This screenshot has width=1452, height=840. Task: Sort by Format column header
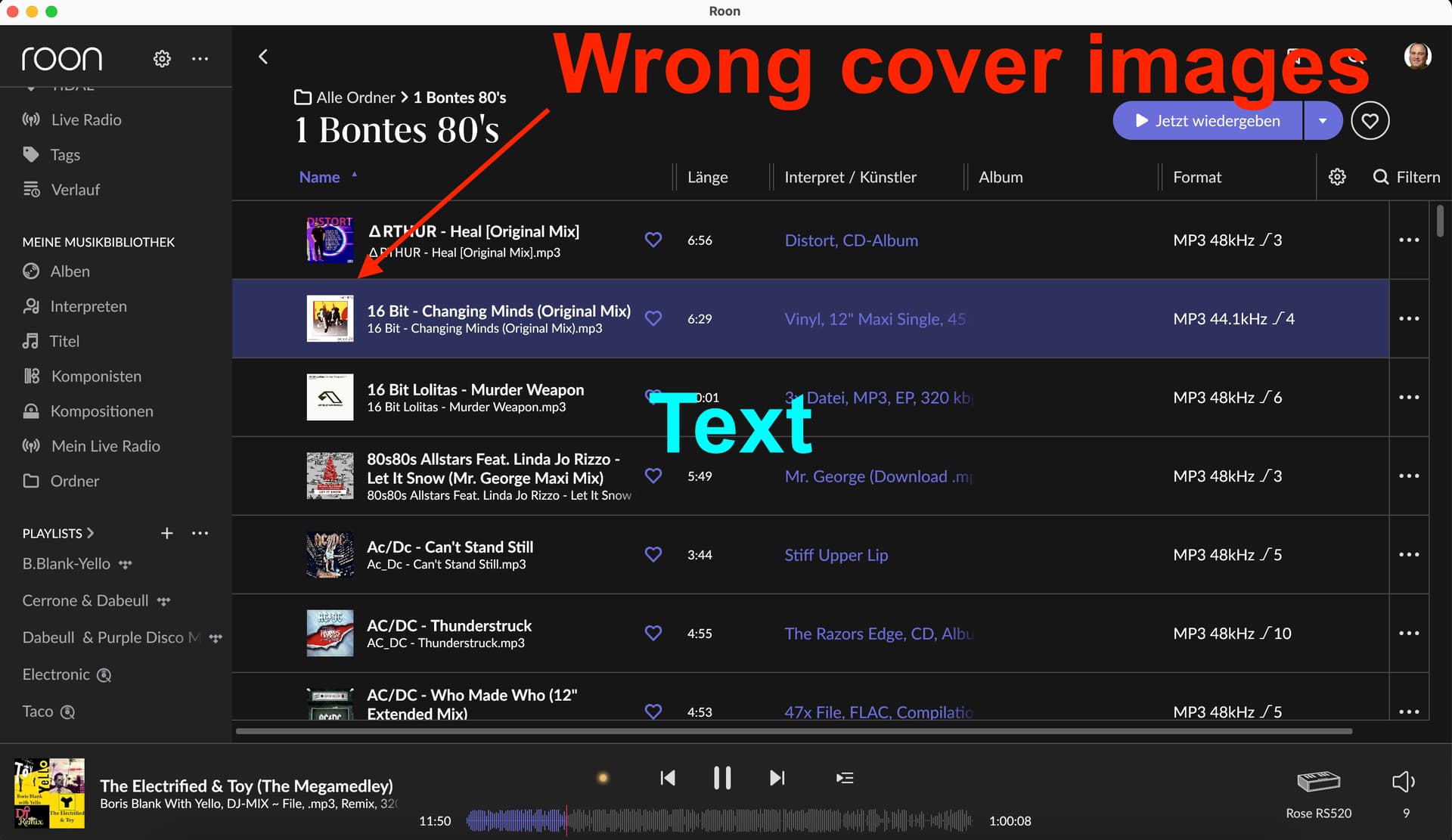pos(1197,177)
